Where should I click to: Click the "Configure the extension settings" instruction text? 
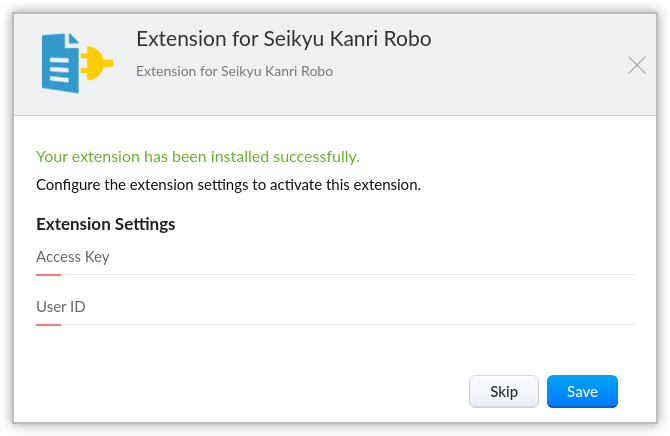(228, 185)
